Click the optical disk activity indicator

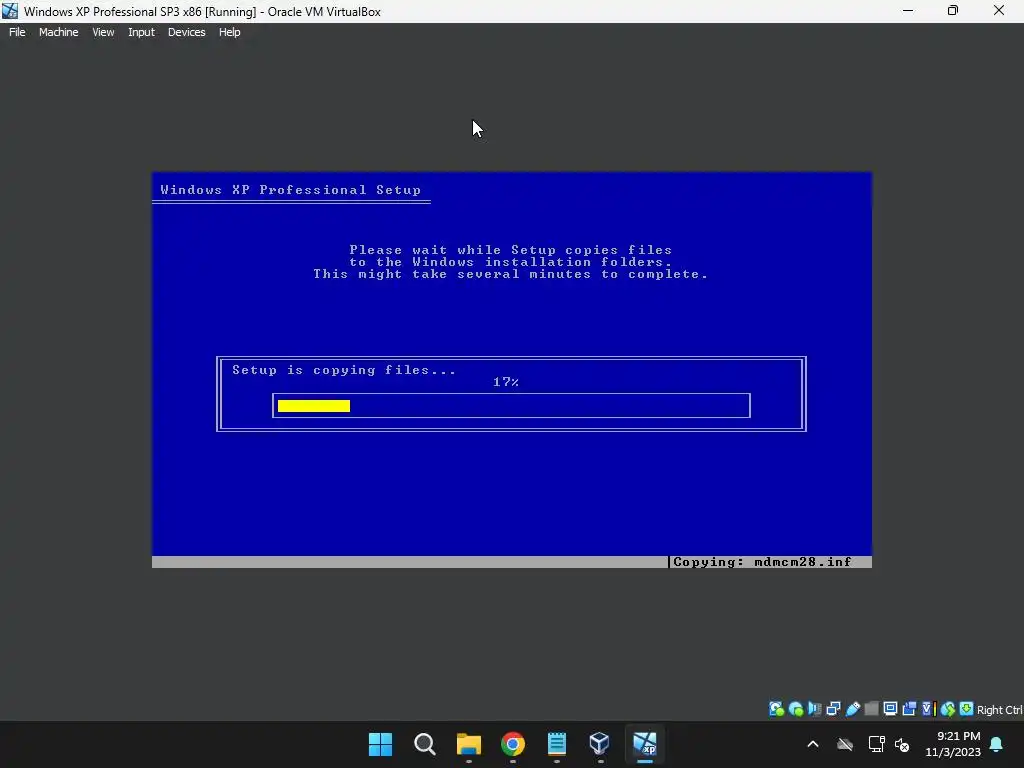[795, 709]
